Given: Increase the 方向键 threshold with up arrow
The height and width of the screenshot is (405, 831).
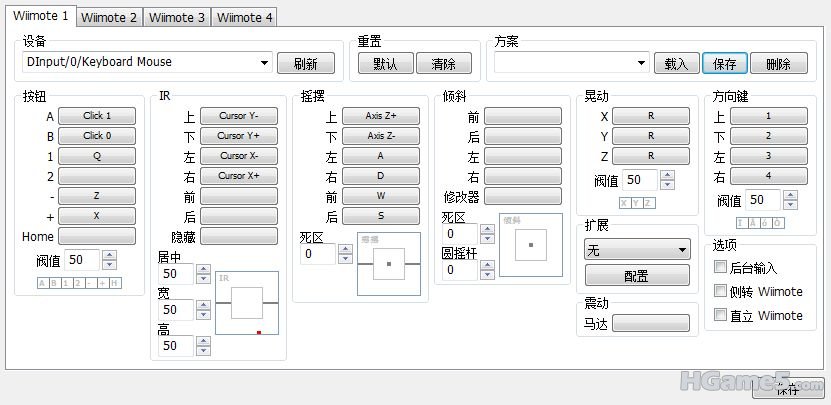Looking at the screenshot, I should coord(790,195).
